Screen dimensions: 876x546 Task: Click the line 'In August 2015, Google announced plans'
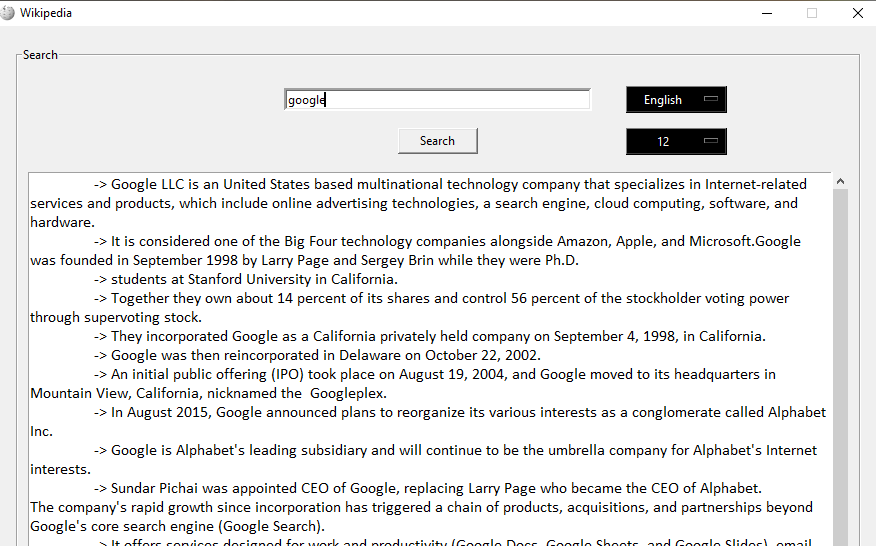(460, 412)
